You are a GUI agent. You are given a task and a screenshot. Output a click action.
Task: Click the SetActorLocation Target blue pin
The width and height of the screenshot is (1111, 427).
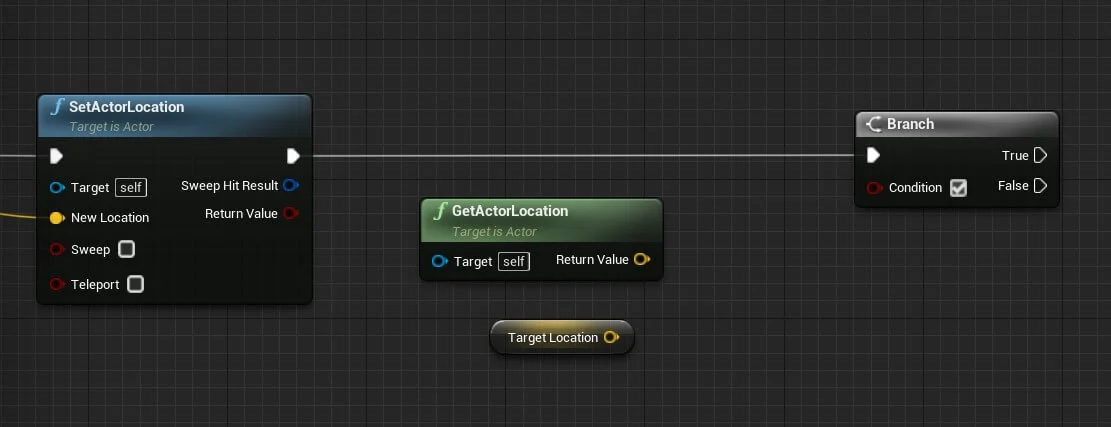tap(57, 187)
